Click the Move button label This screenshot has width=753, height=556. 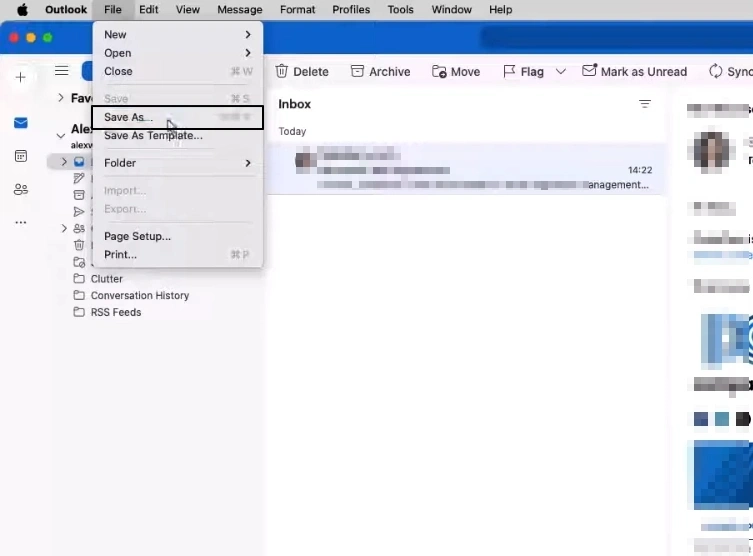(465, 72)
